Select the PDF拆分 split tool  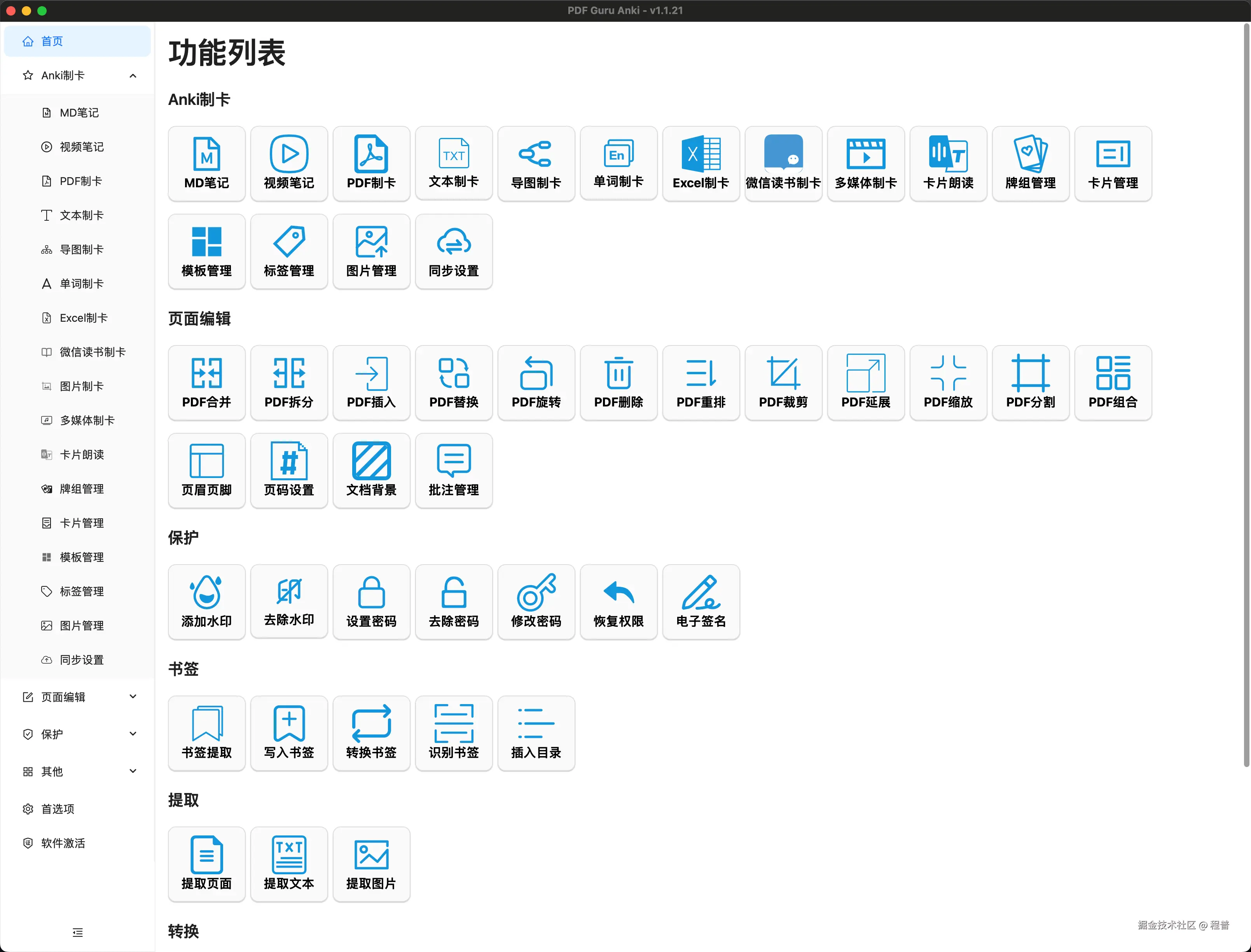(288, 382)
